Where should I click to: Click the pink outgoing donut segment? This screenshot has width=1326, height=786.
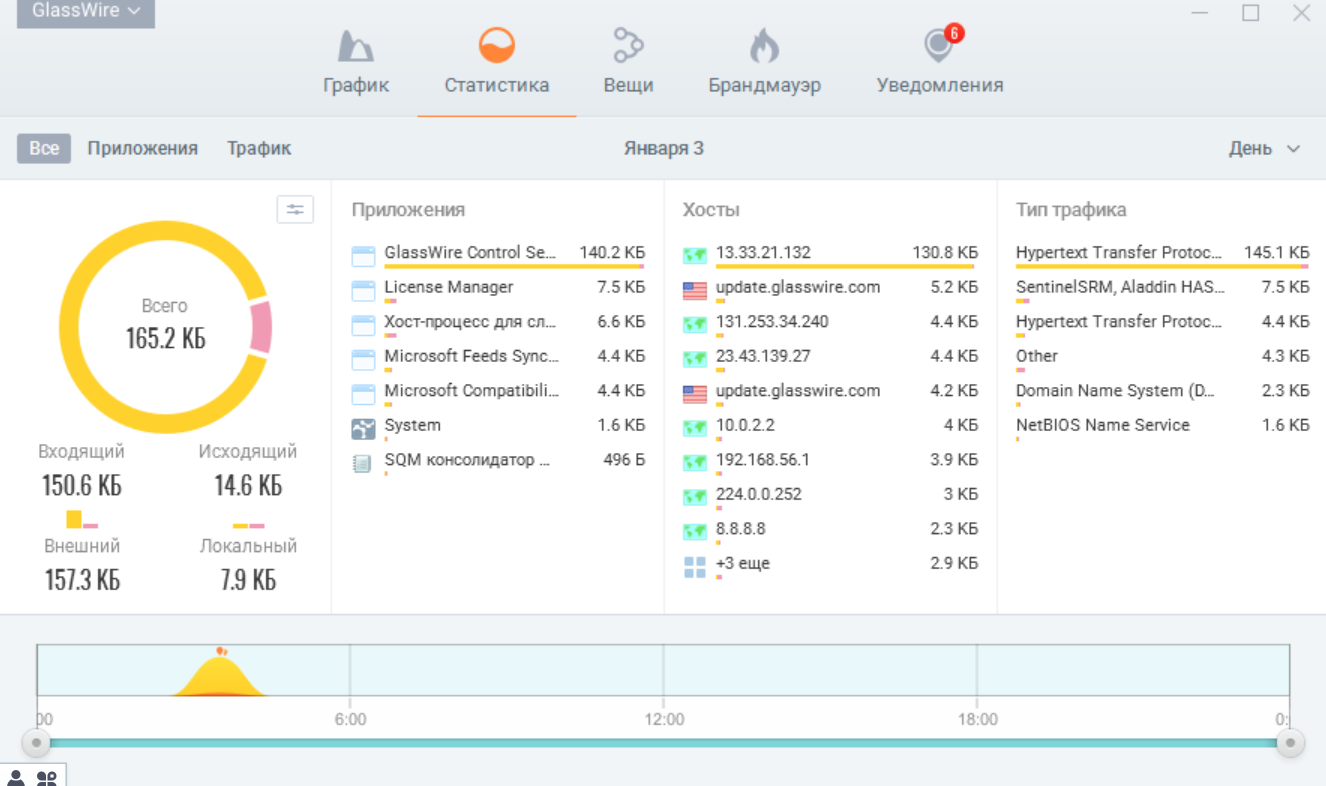tap(260, 328)
